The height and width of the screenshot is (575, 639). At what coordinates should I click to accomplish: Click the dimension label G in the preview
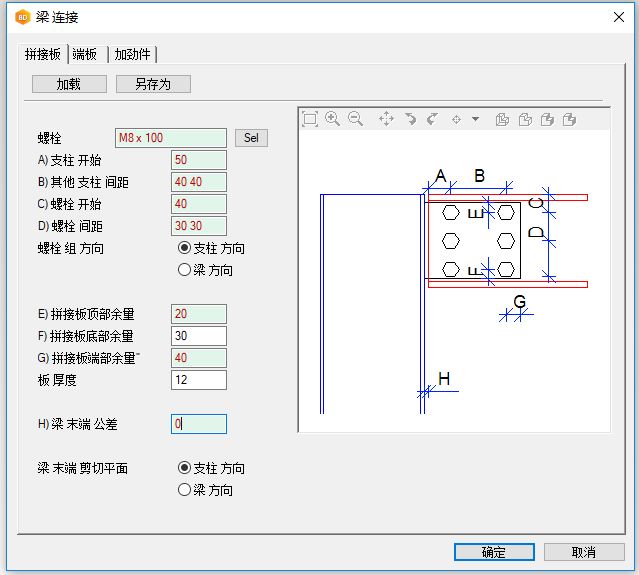520,302
